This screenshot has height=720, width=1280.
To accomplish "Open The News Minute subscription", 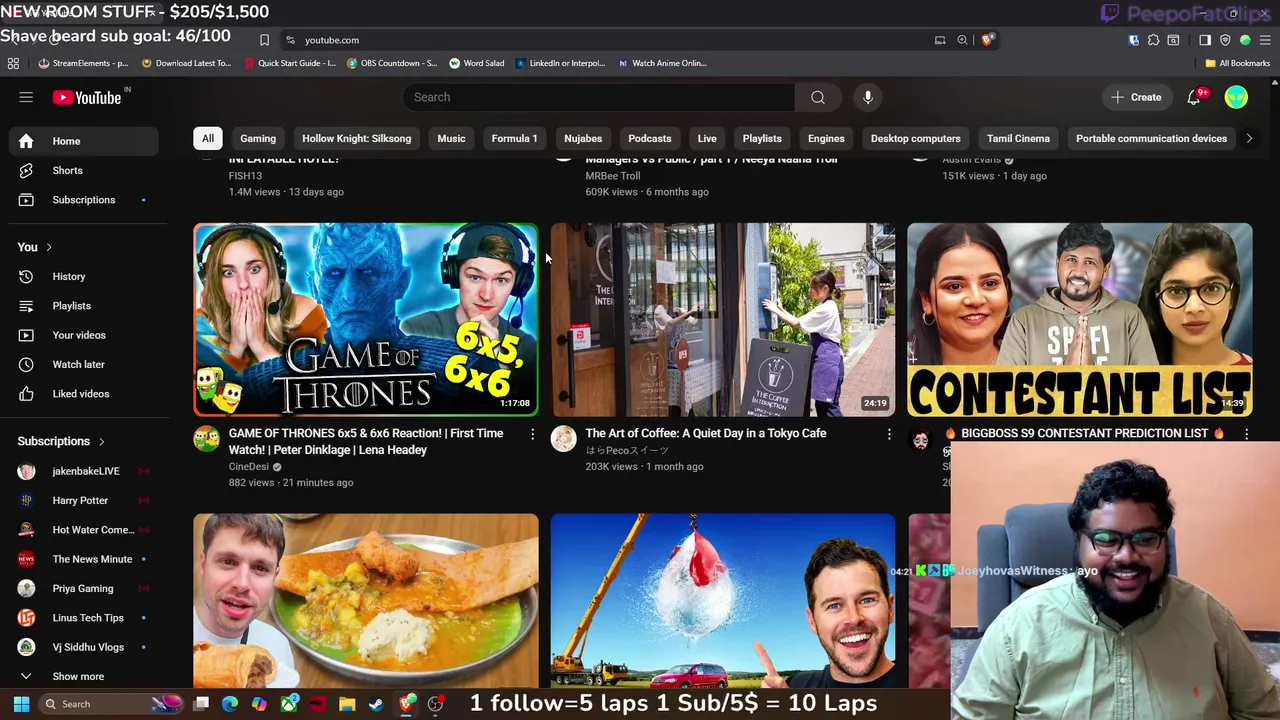I will click(84, 559).
